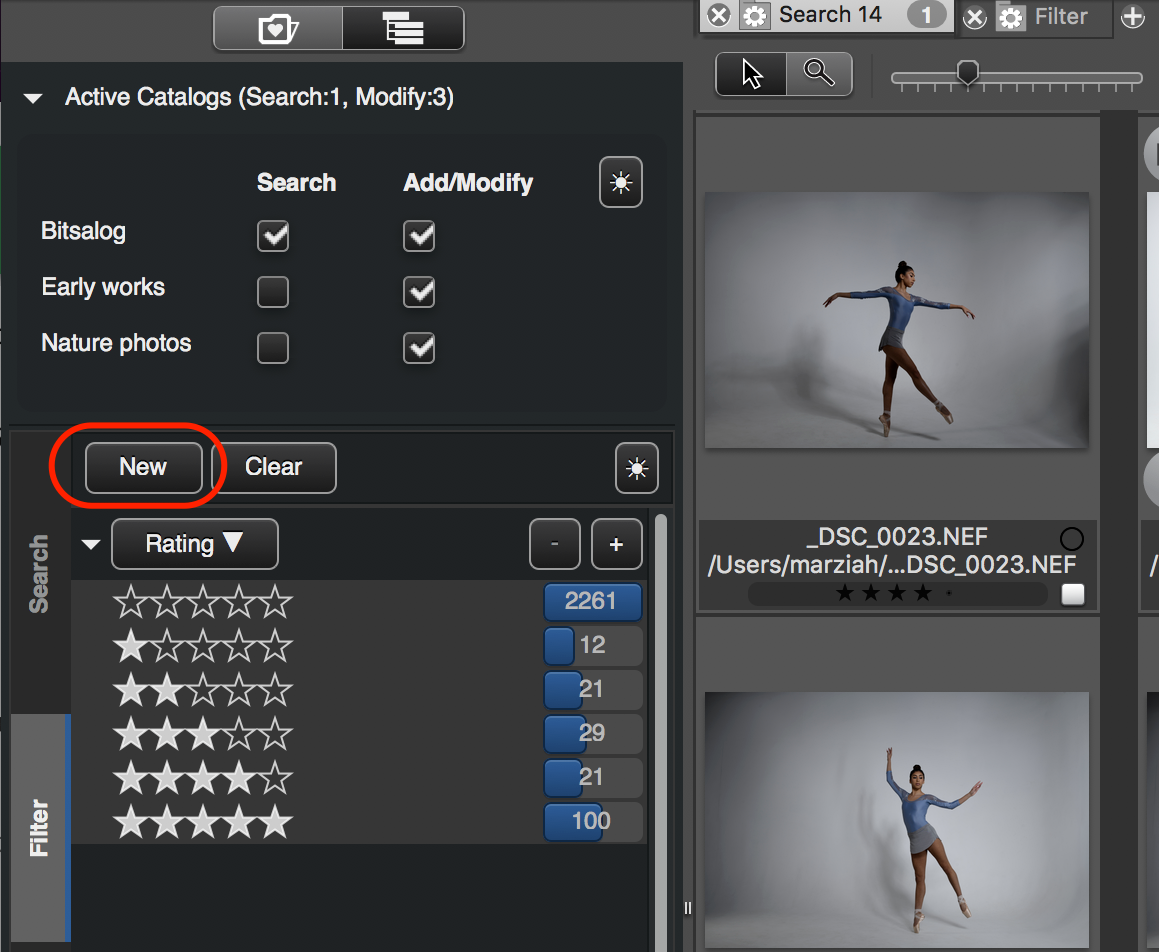The image size is (1159, 952).
Task: Select the second dancer thumbnail with raised arm
Action: pos(897,820)
